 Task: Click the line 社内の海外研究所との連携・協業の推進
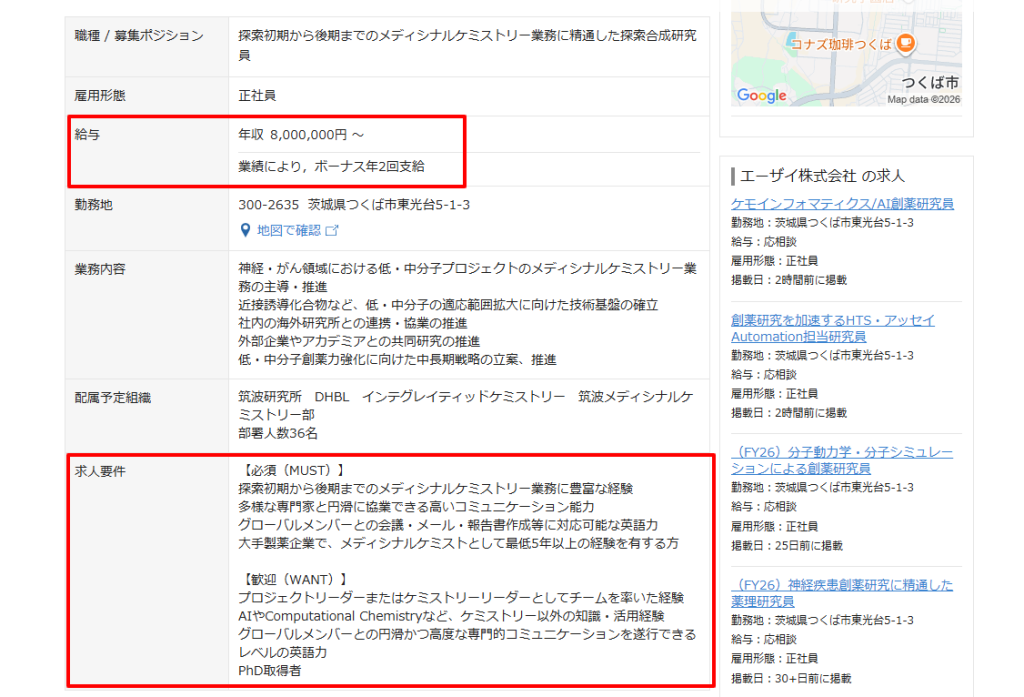(x=353, y=323)
